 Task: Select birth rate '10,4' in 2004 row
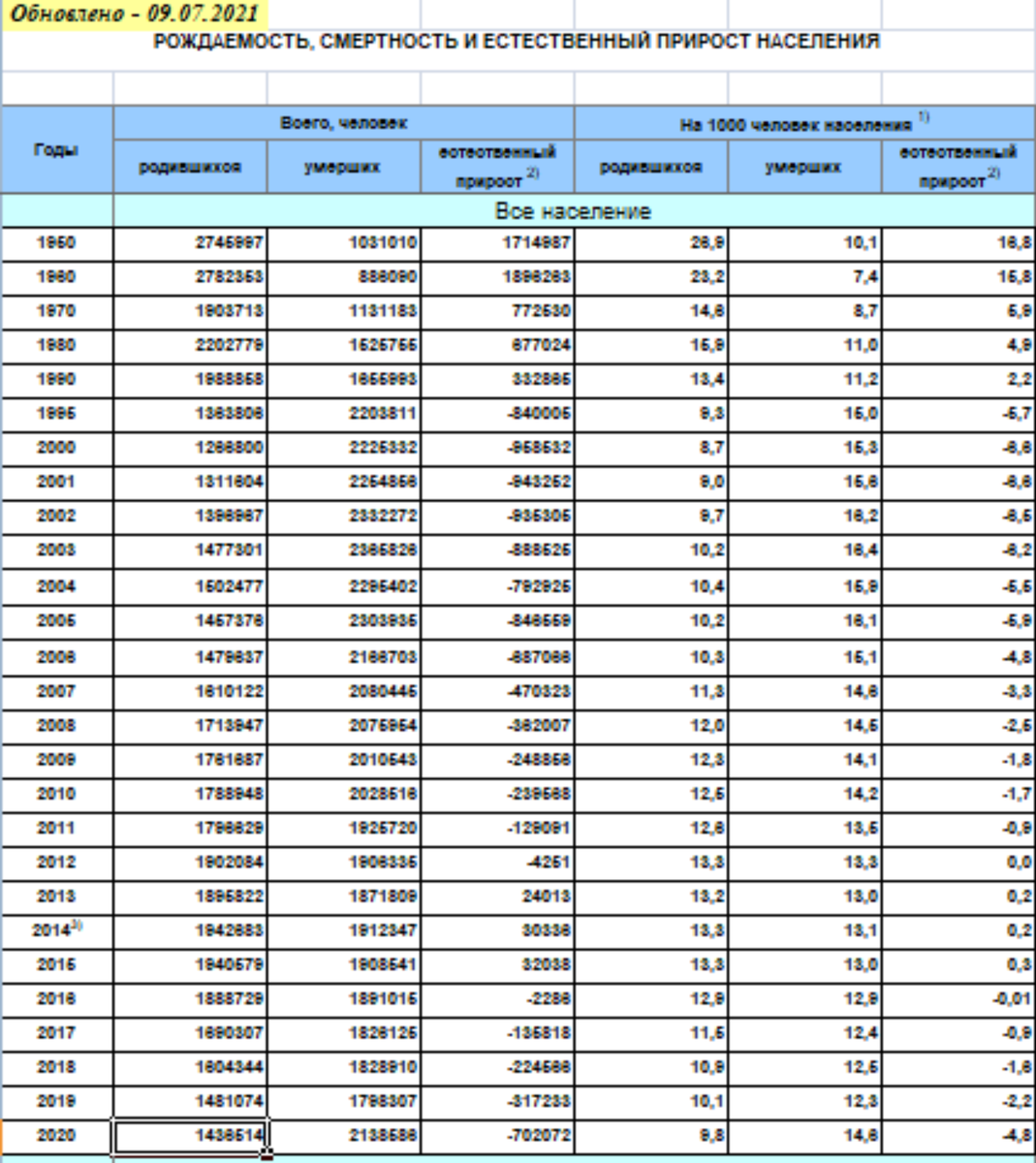coord(651,586)
